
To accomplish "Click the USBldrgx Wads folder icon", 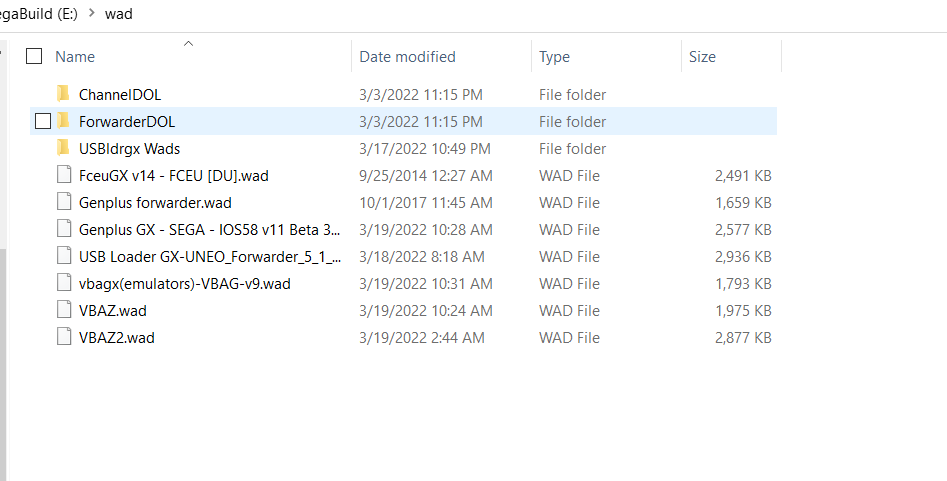I will click(x=63, y=148).
